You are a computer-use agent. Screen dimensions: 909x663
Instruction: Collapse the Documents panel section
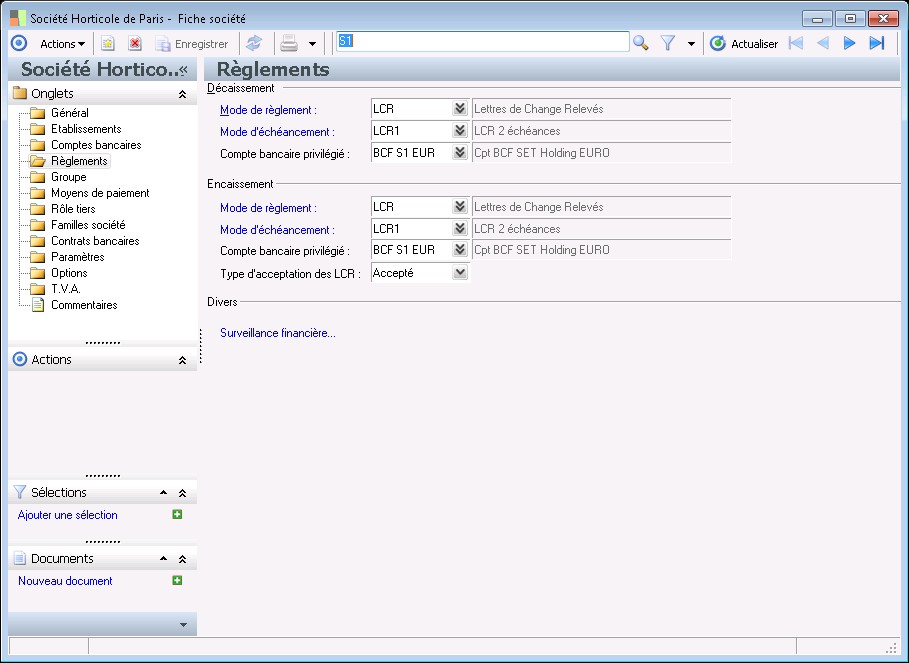pyautogui.click(x=182, y=559)
